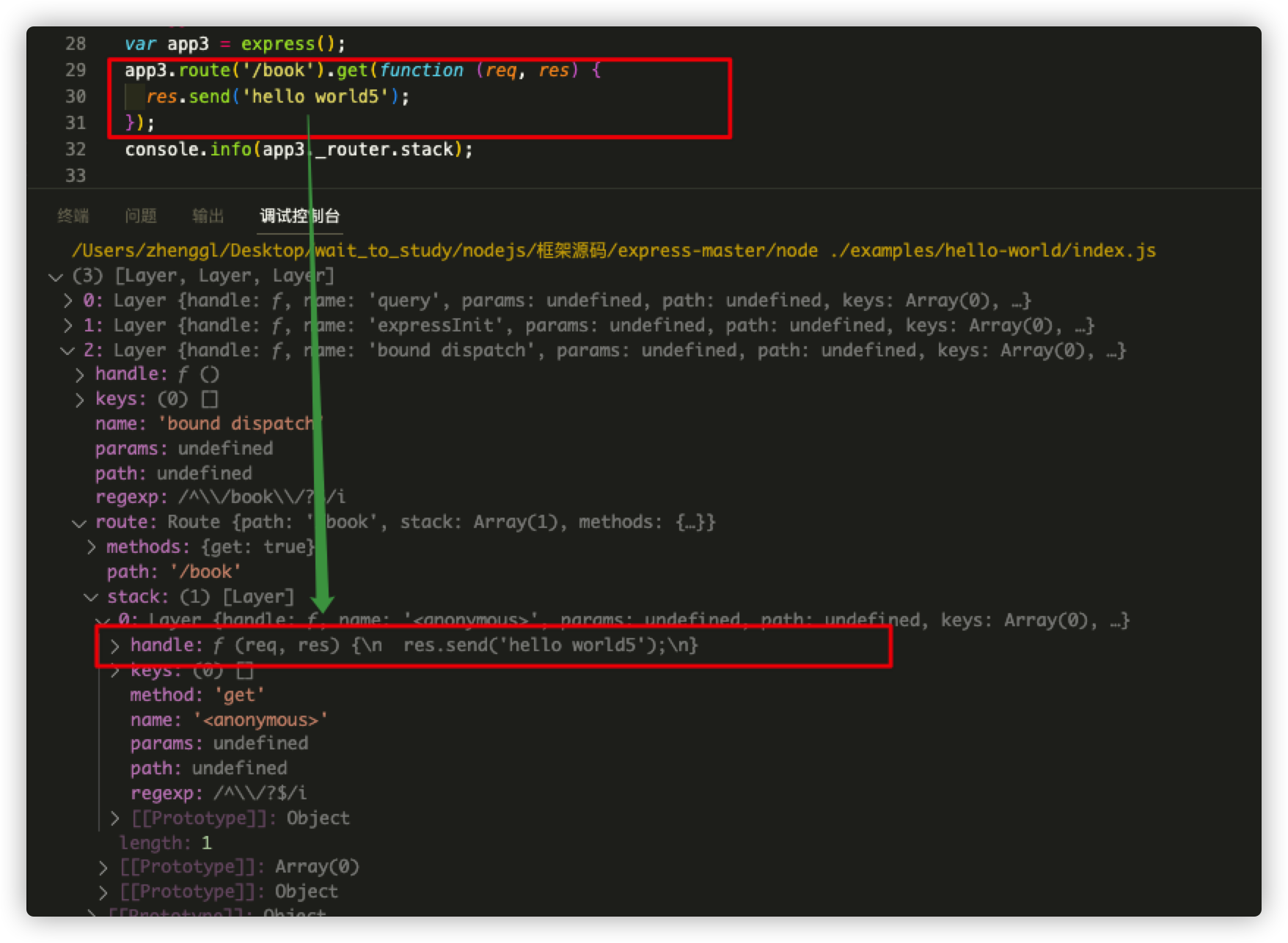The image size is (1288, 943).
Task: Click line number 32 in gutter
Action: [x=76, y=150]
